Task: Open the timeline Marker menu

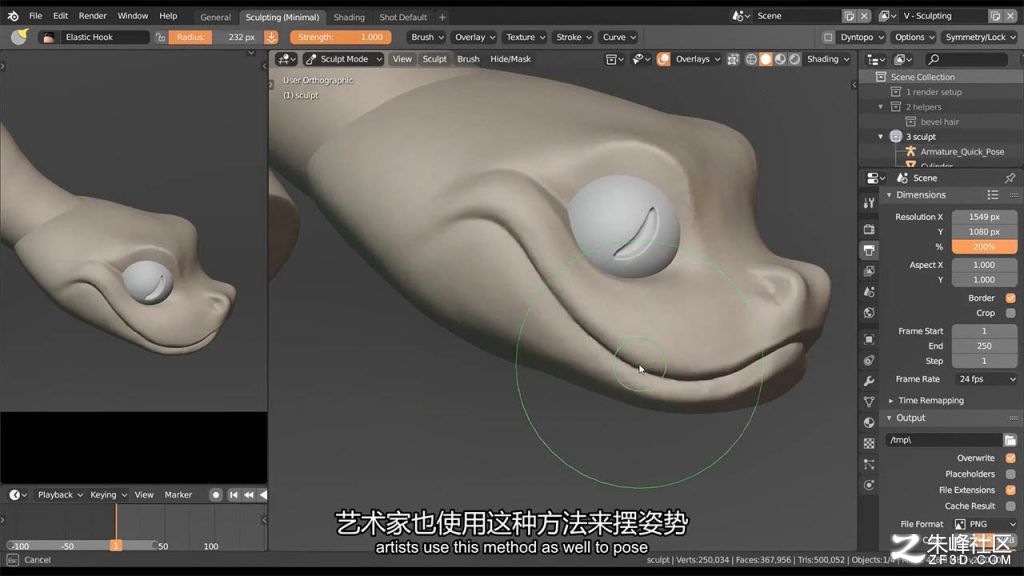Action: tap(178, 495)
